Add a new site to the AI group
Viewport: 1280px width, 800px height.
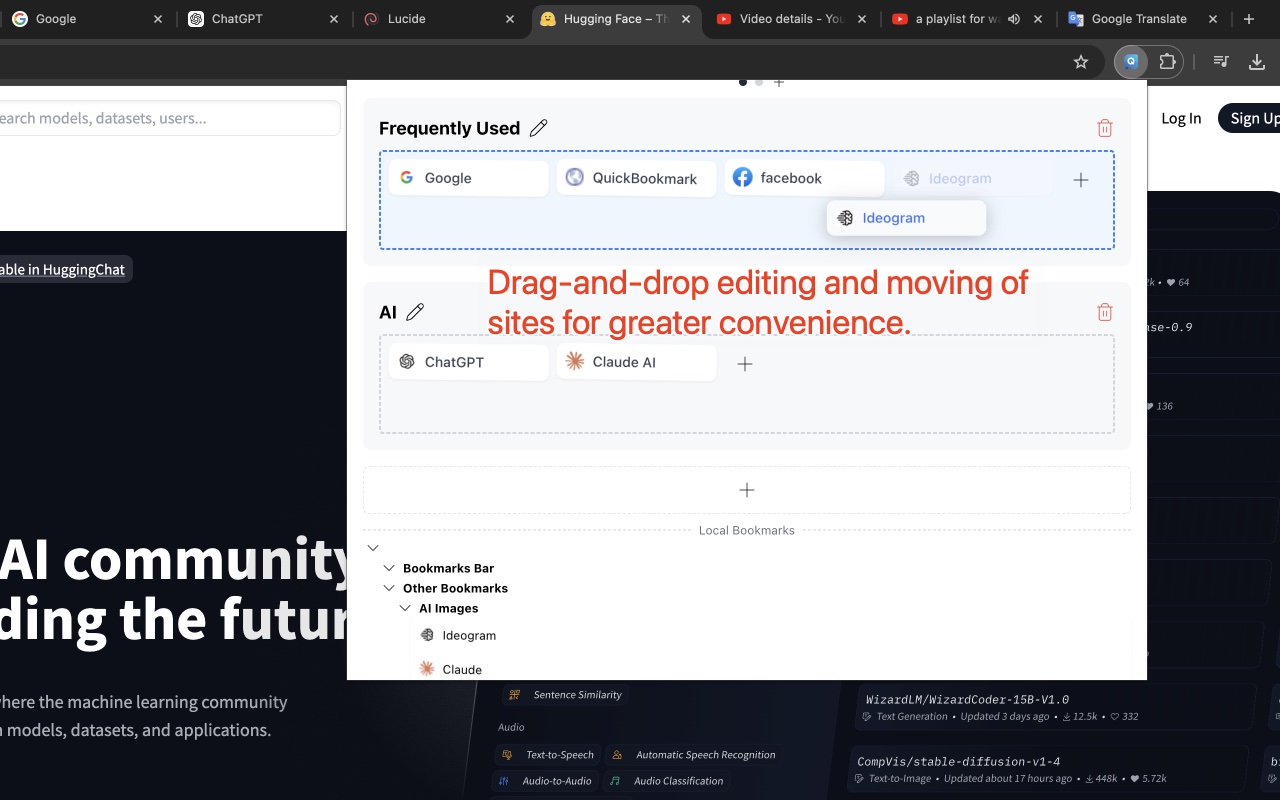744,363
